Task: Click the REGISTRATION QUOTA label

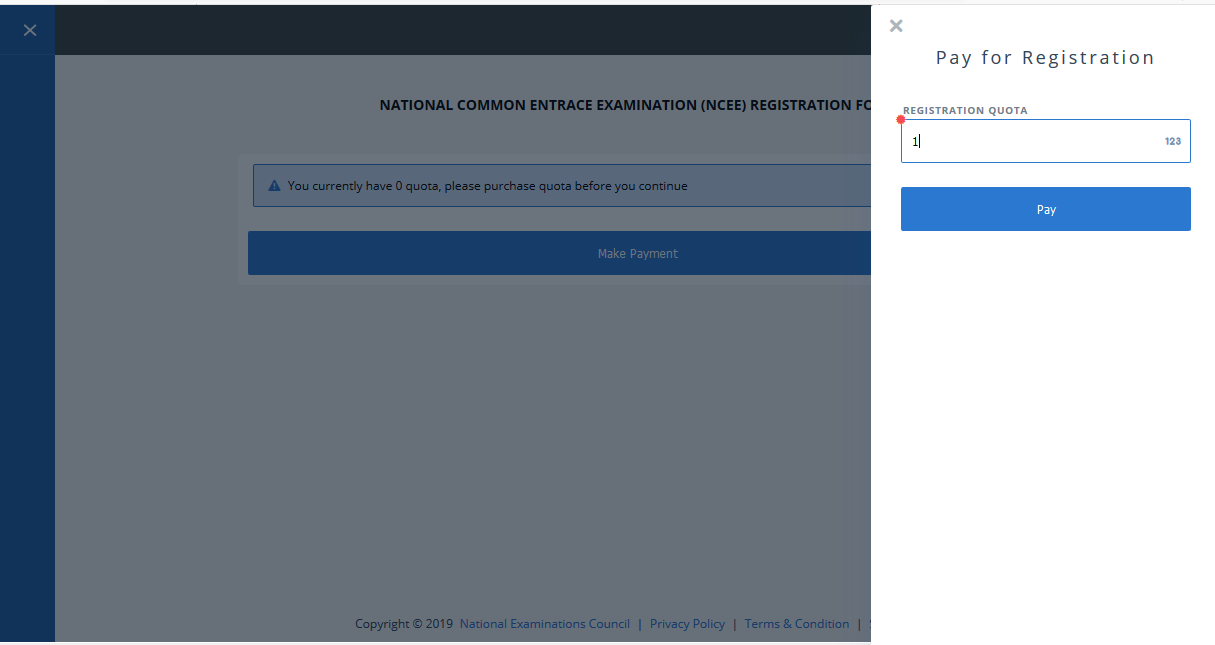Action: [x=964, y=110]
